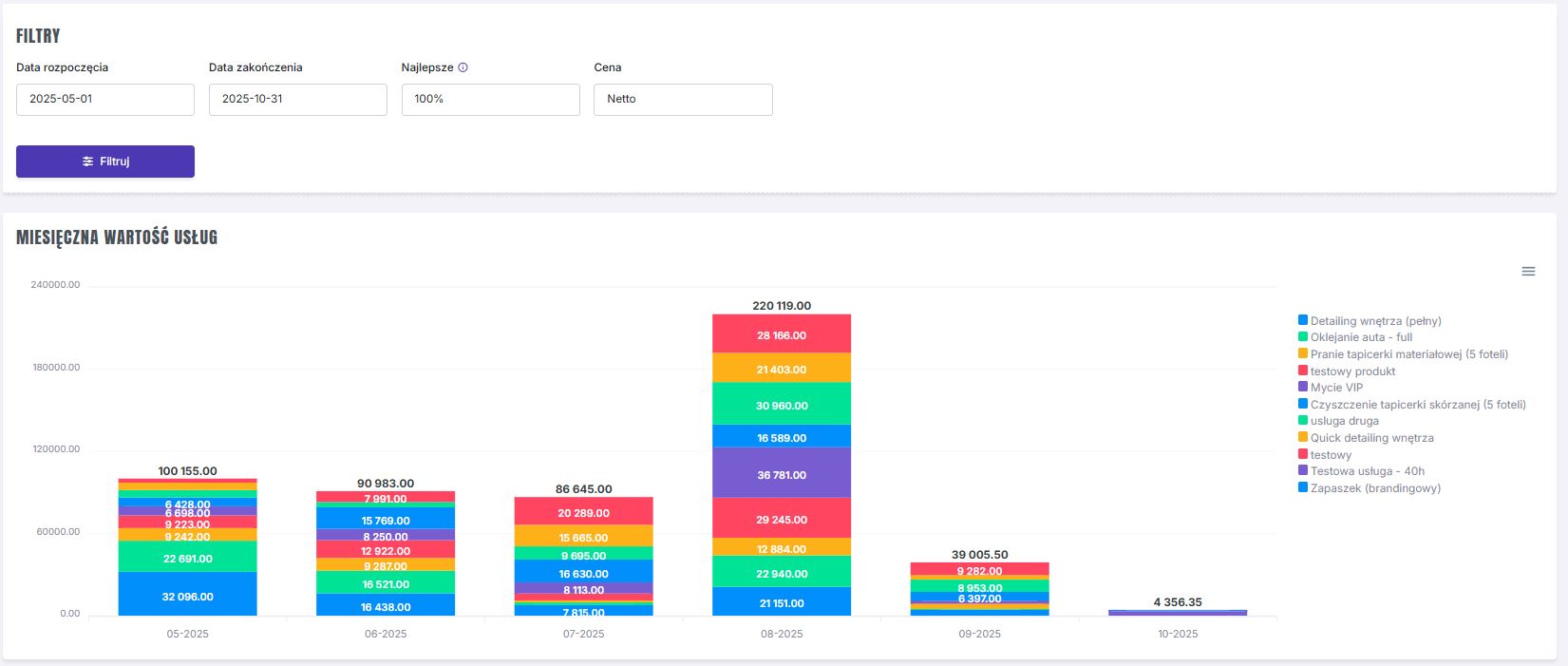Open the Cena Netto dropdown
Image resolution: width=1568 pixels, height=666 pixels.
click(x=683, y=100)
